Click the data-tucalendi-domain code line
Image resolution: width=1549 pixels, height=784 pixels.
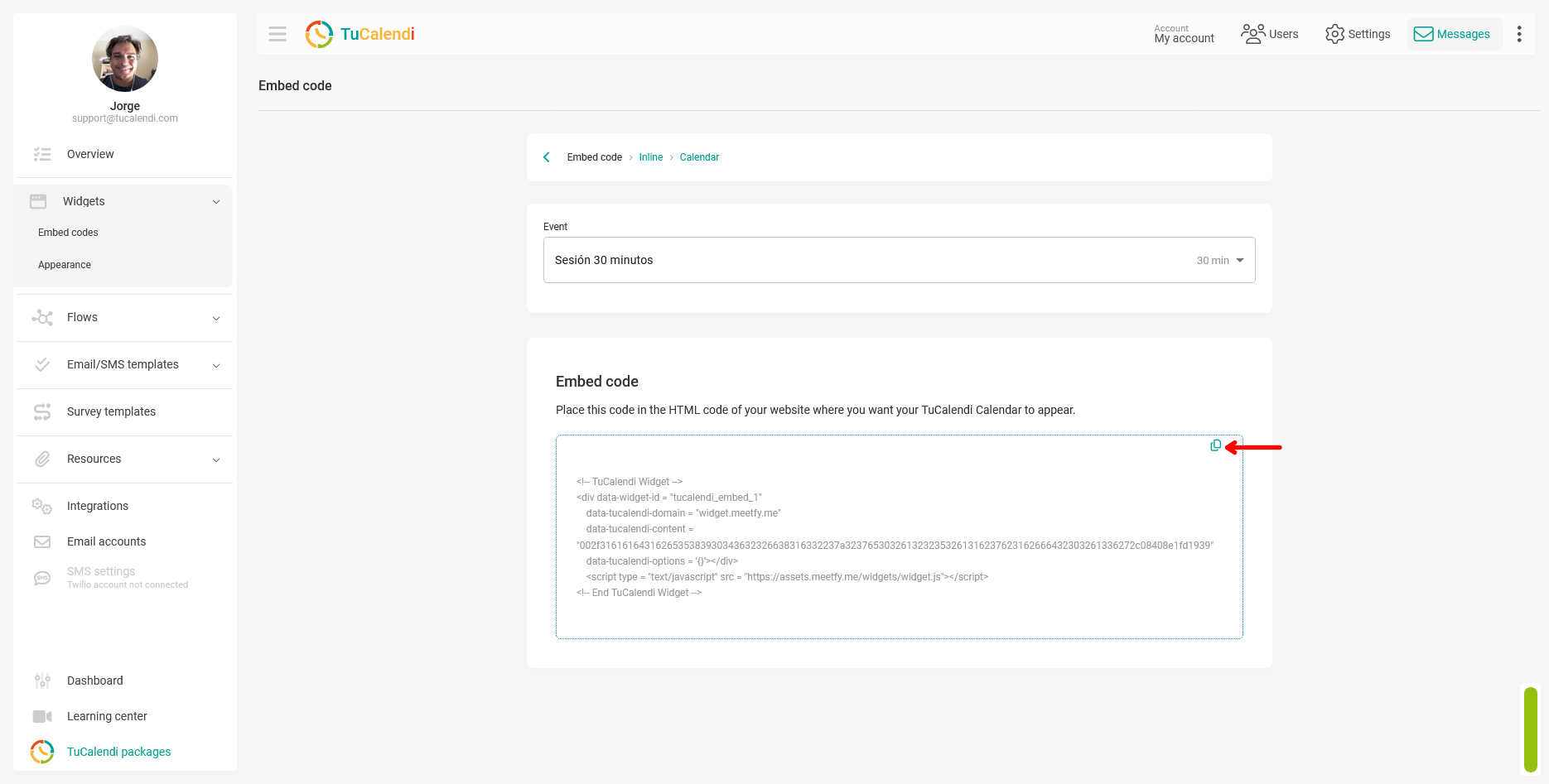683,513
